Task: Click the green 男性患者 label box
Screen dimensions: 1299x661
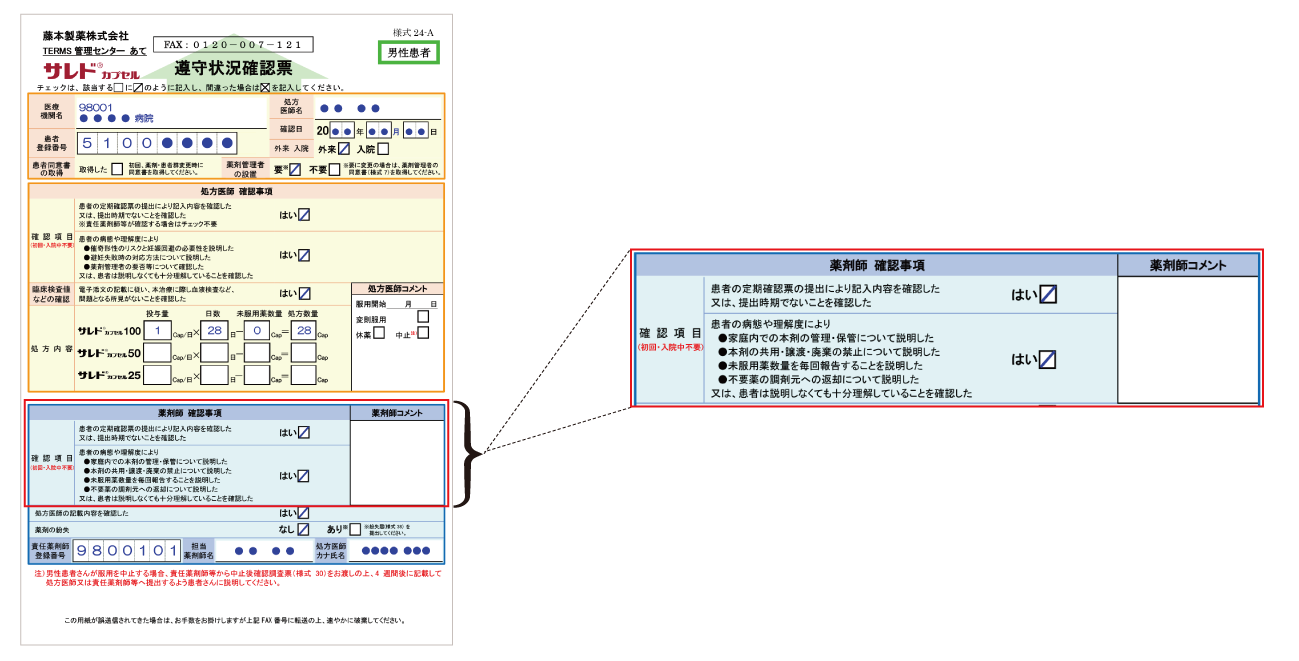Action: click(409, 53)
